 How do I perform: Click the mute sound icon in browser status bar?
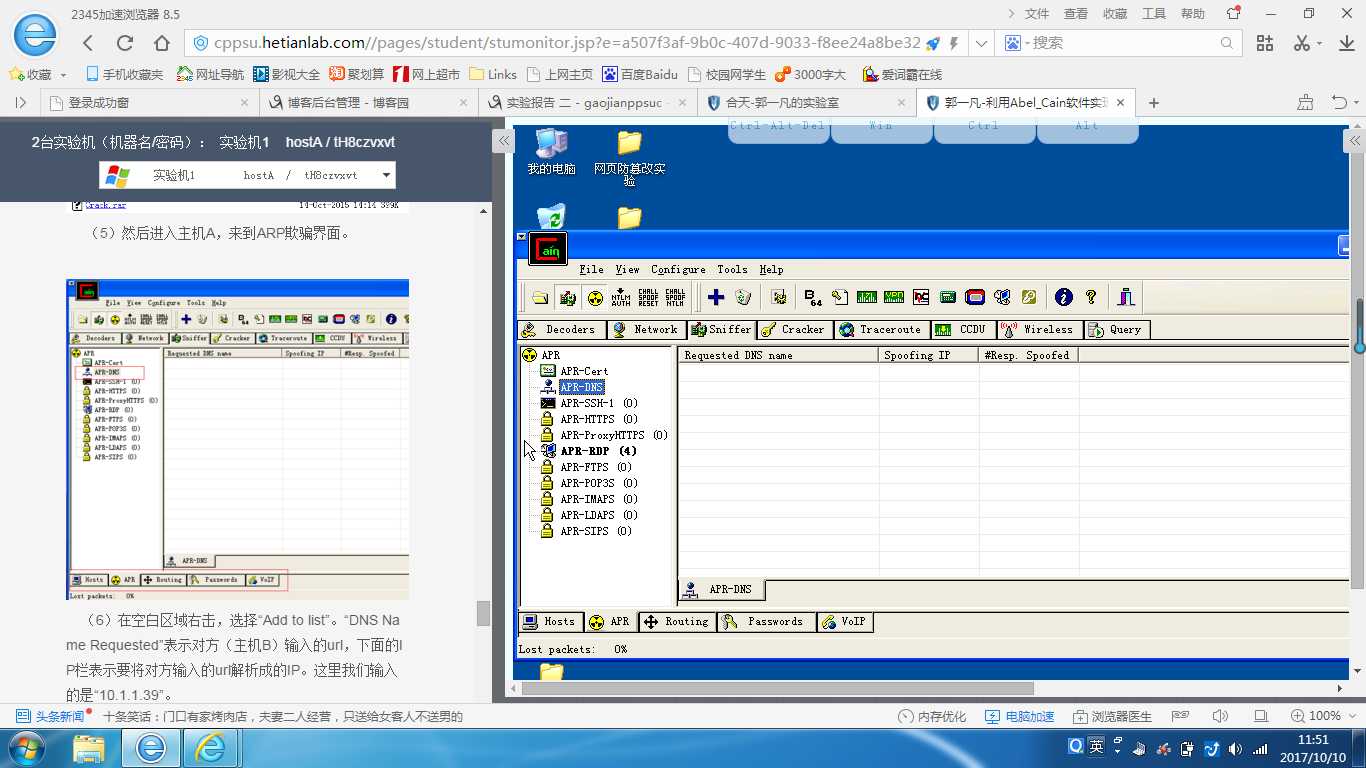[1220, 716]
